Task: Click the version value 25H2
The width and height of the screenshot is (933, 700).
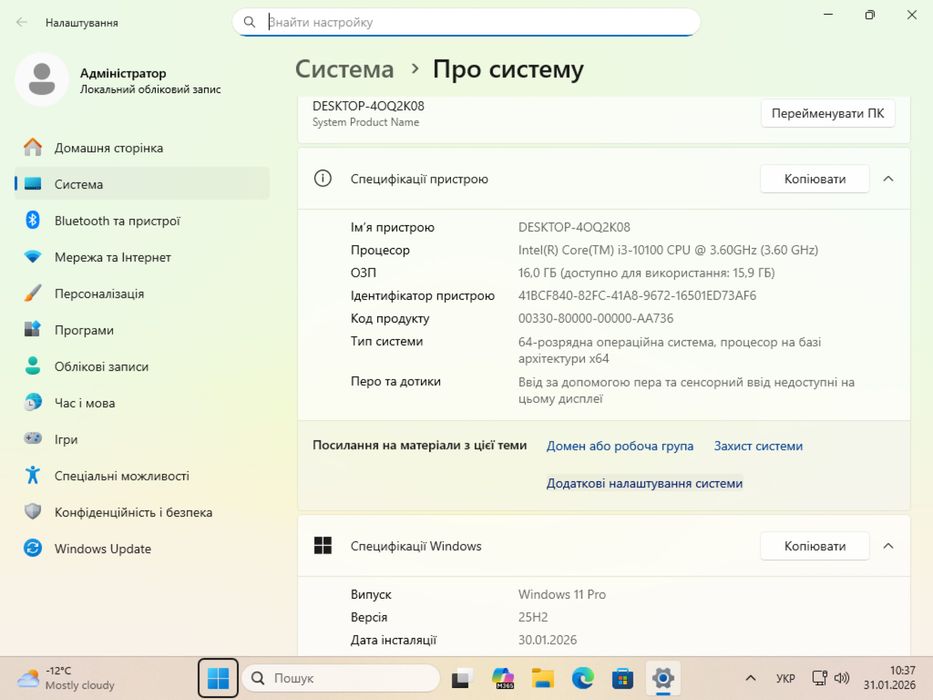Action: pyautogui.click(x=533, y=617)
